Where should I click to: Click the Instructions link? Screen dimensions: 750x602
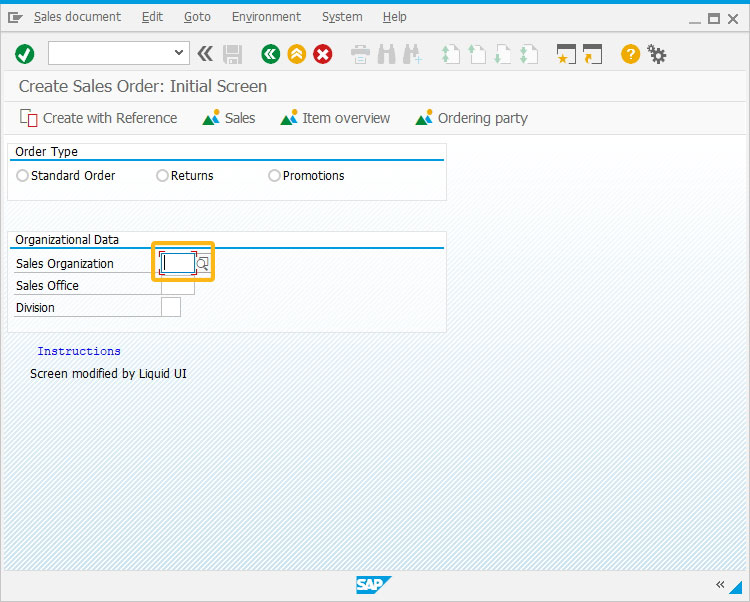[x=79, y=351]
